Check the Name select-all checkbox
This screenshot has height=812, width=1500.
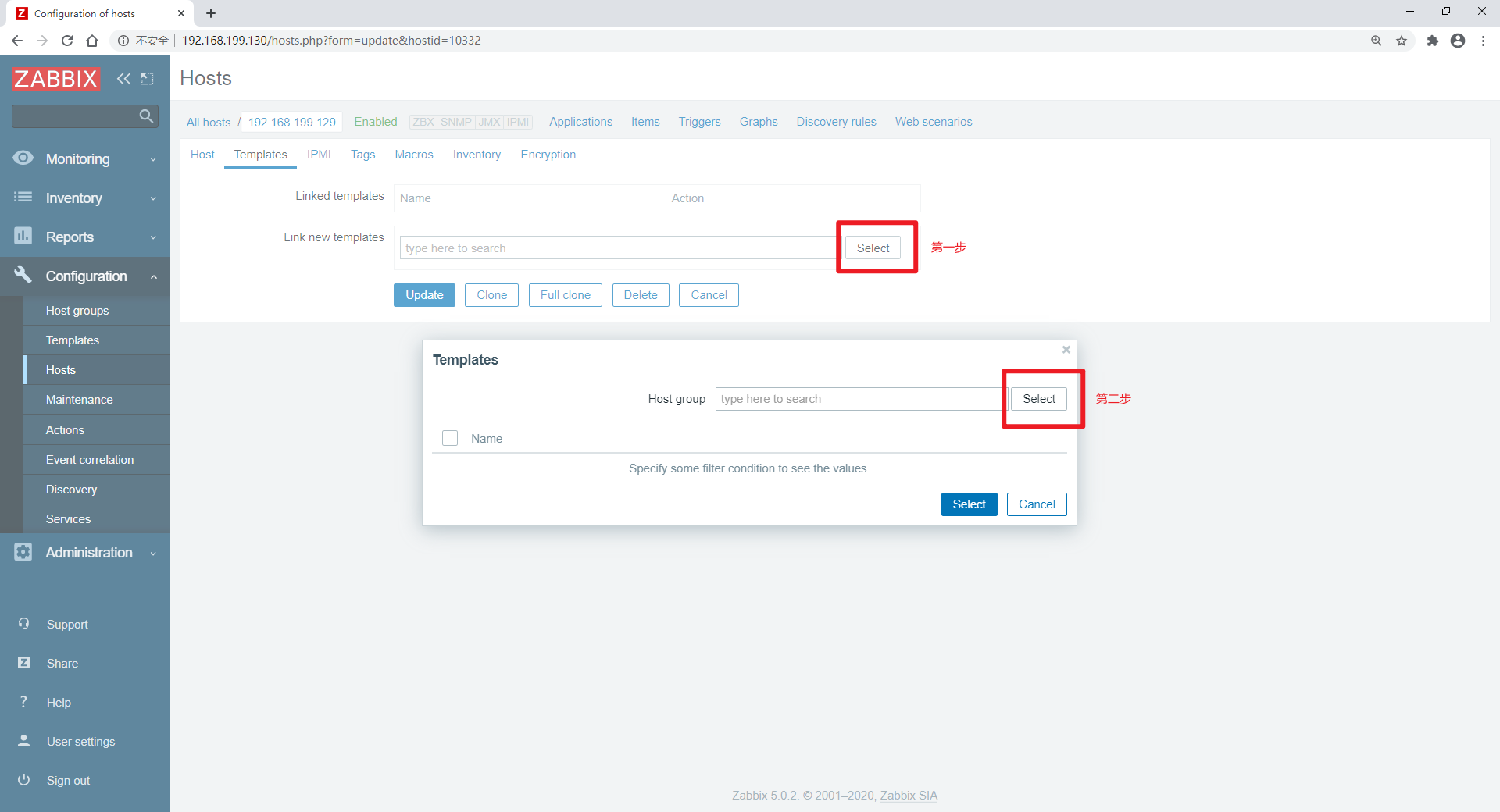tap(450, 438)
